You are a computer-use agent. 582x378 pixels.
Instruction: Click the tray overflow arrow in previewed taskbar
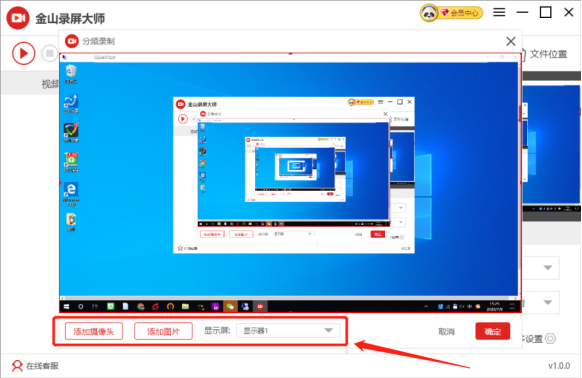[x=426, y=306]
